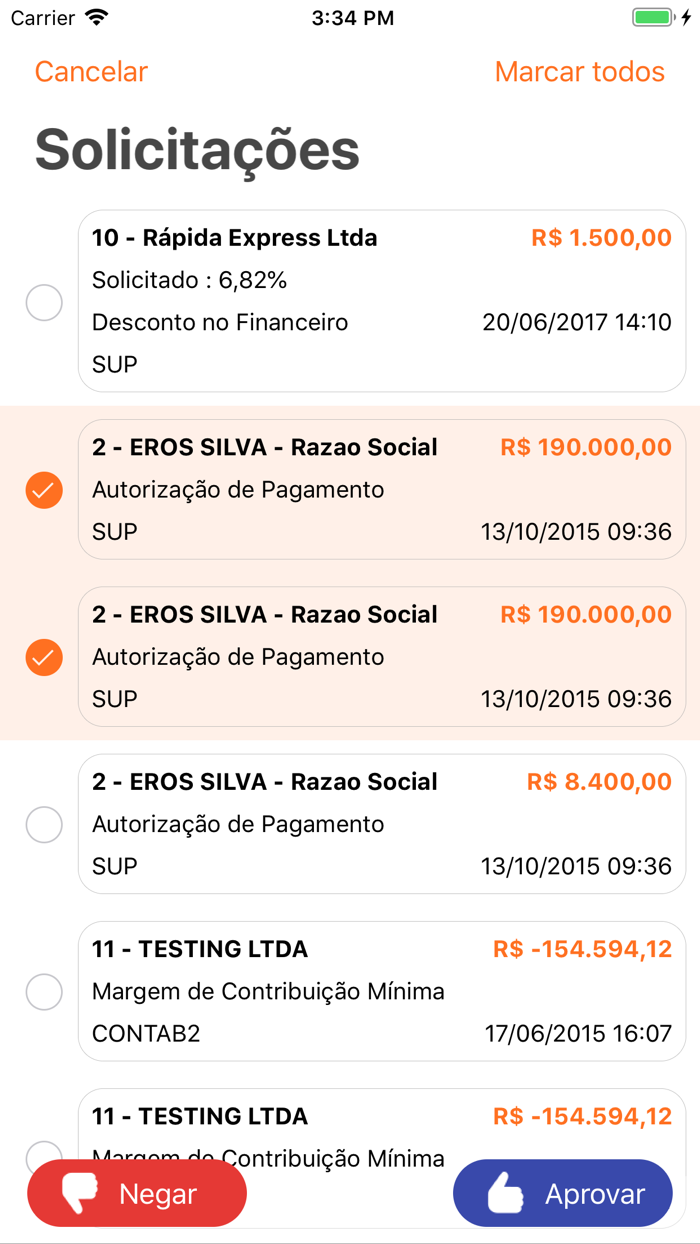Select the Rápida Express Ltda request checkbox
This screenshot has height=1244, width=700.
43,302
